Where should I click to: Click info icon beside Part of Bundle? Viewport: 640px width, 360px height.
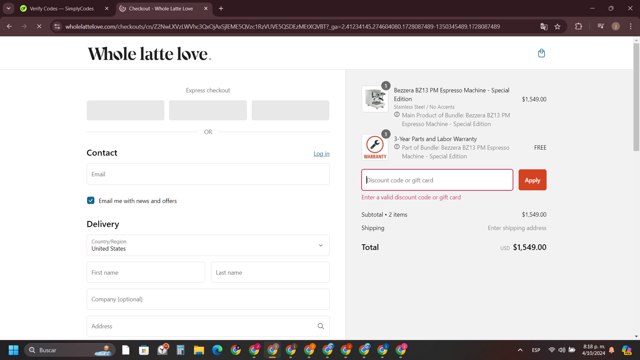click(397, 147)
